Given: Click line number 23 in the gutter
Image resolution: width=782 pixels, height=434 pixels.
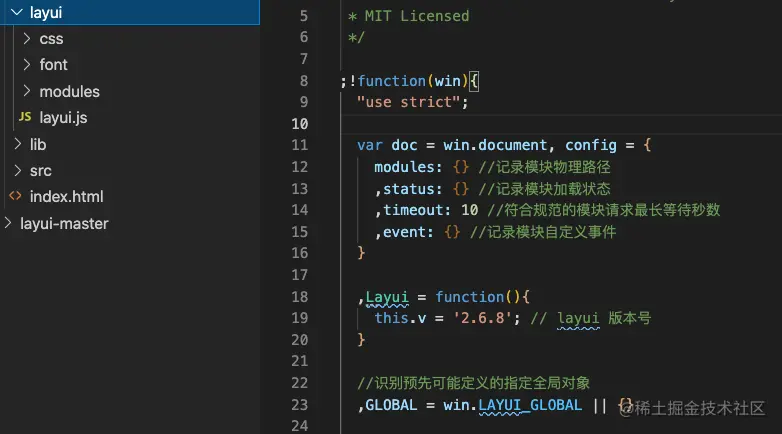Looking at the screenshot, I should tap(300, 405).
